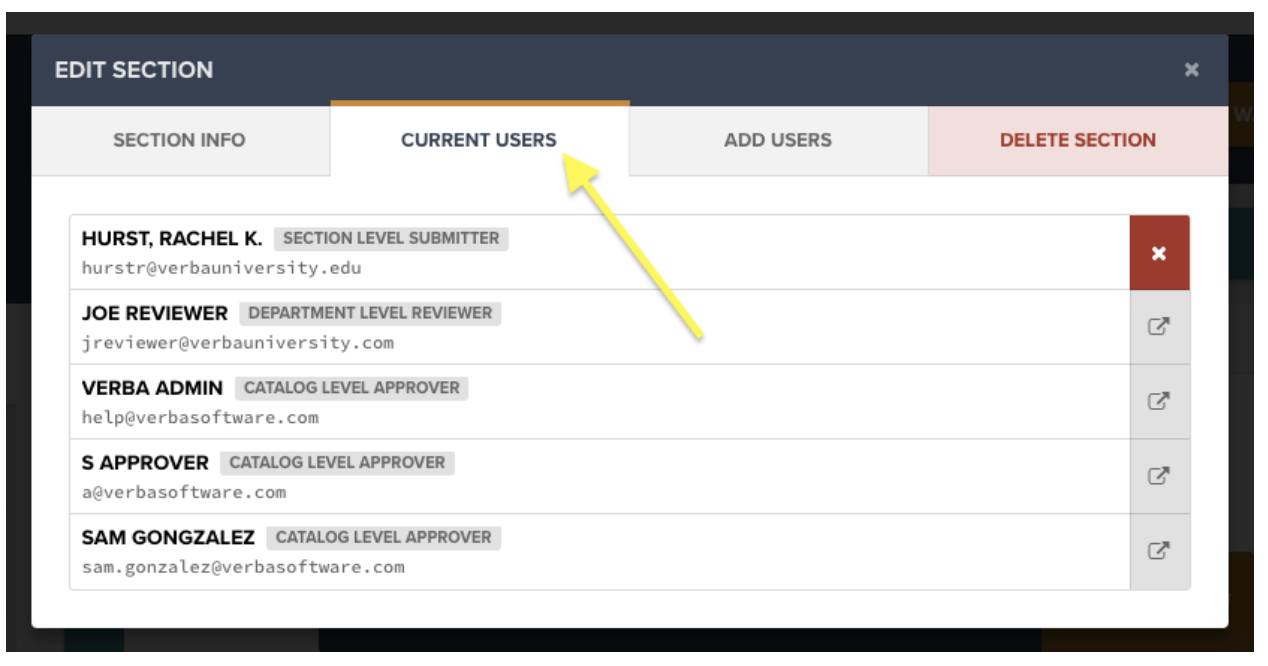1268x666 pixels.
Task: Click S Approver's Catalog Level Approver badge
Action: pos(337,463)
